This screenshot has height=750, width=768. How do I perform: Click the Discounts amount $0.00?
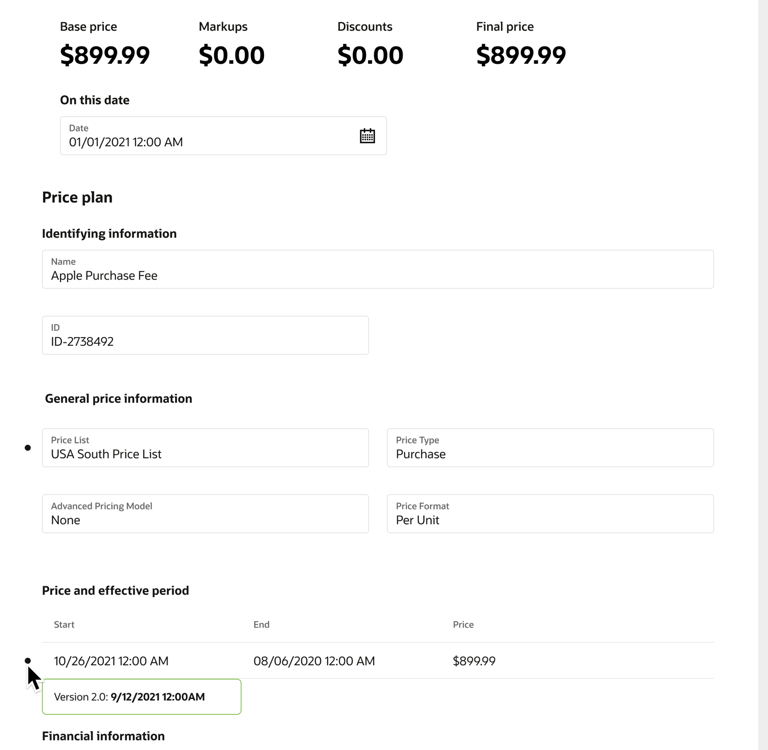tap(370, 56)
